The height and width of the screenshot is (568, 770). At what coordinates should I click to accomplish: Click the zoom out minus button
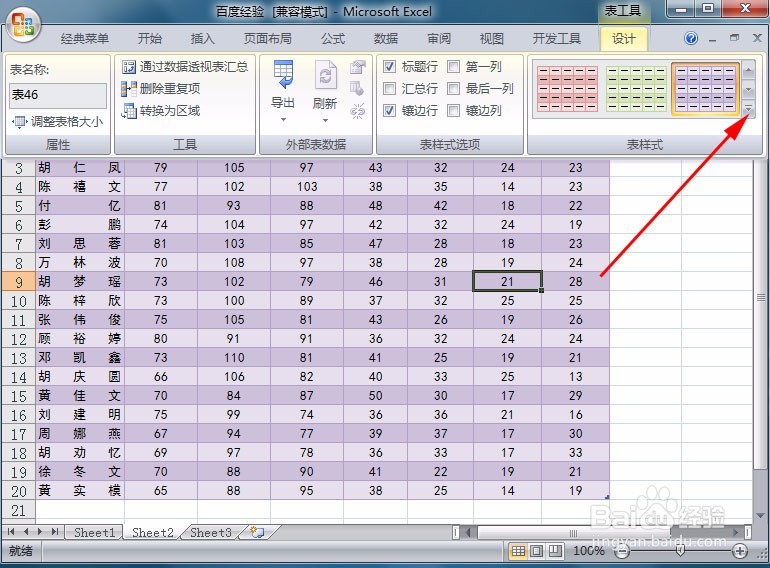coord(623,551)
